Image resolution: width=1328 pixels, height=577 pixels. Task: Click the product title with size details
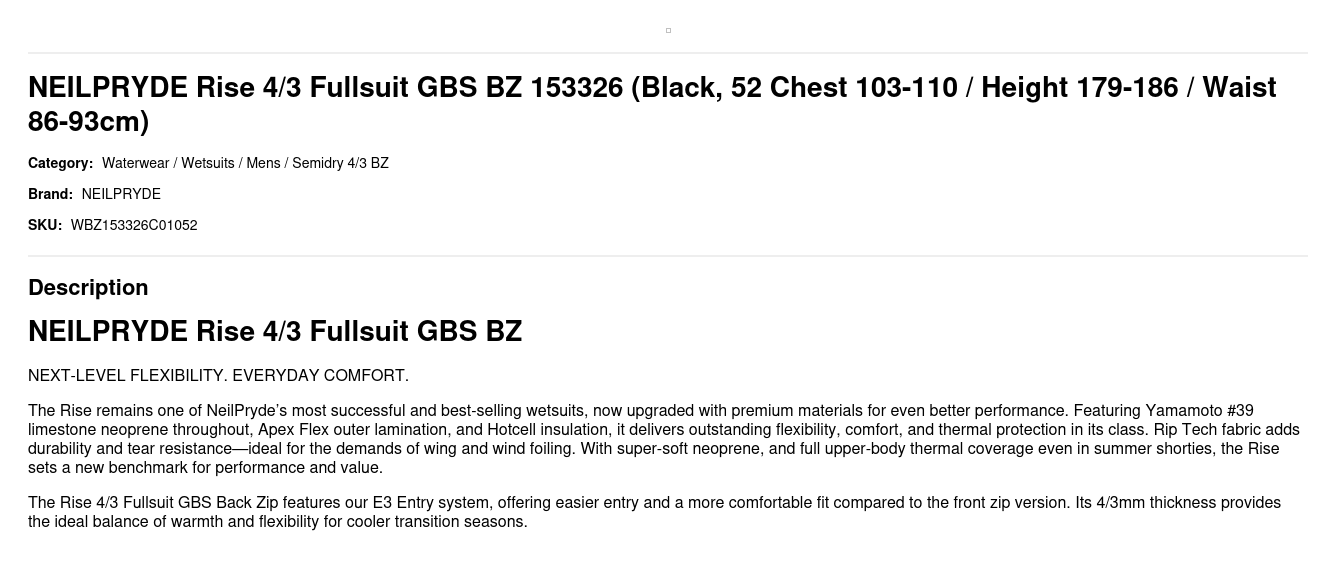652,104
